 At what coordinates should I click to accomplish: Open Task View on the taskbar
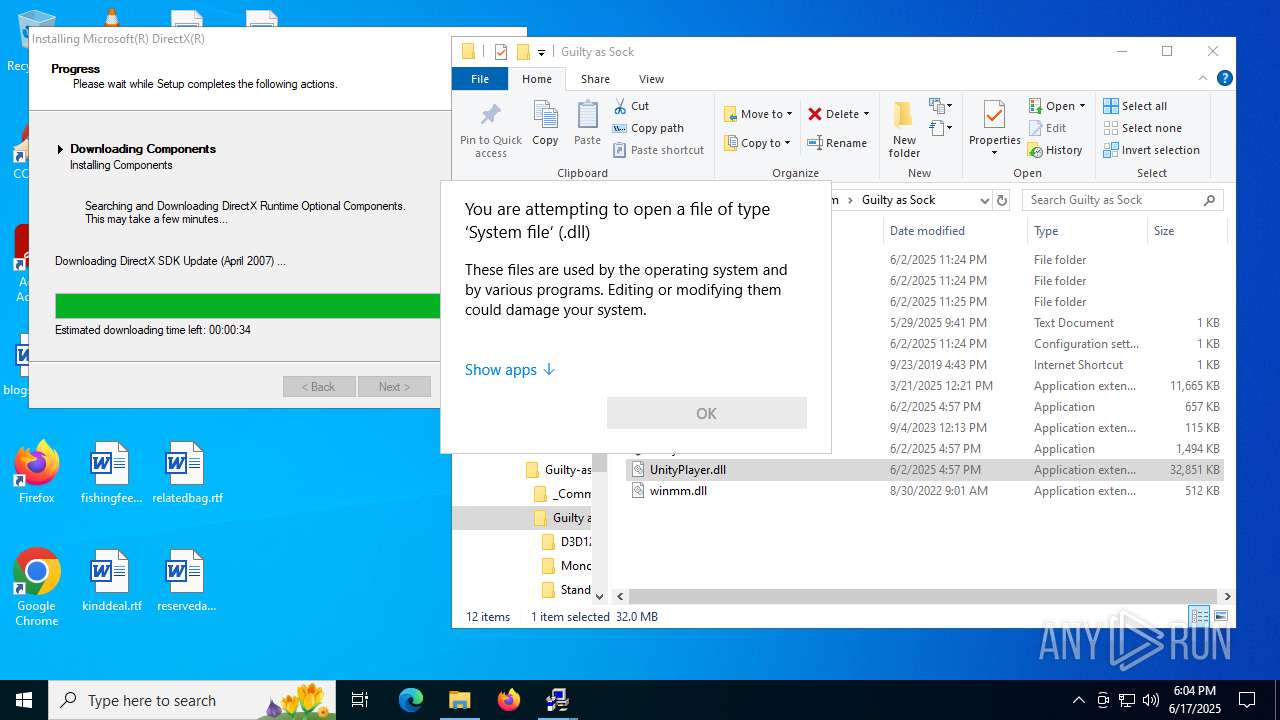(x=360, y=700)
